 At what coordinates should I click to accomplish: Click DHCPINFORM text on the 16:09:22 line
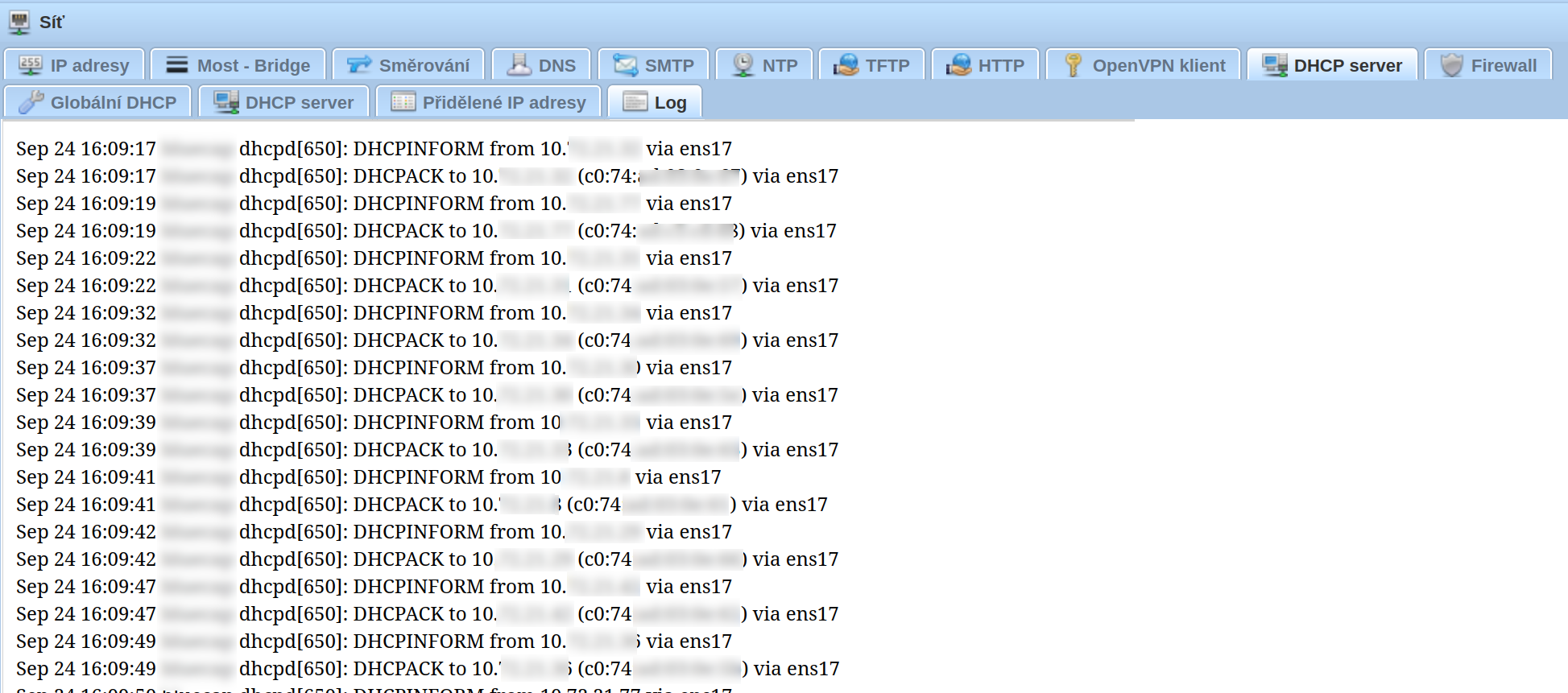click(x=419, y=258)
